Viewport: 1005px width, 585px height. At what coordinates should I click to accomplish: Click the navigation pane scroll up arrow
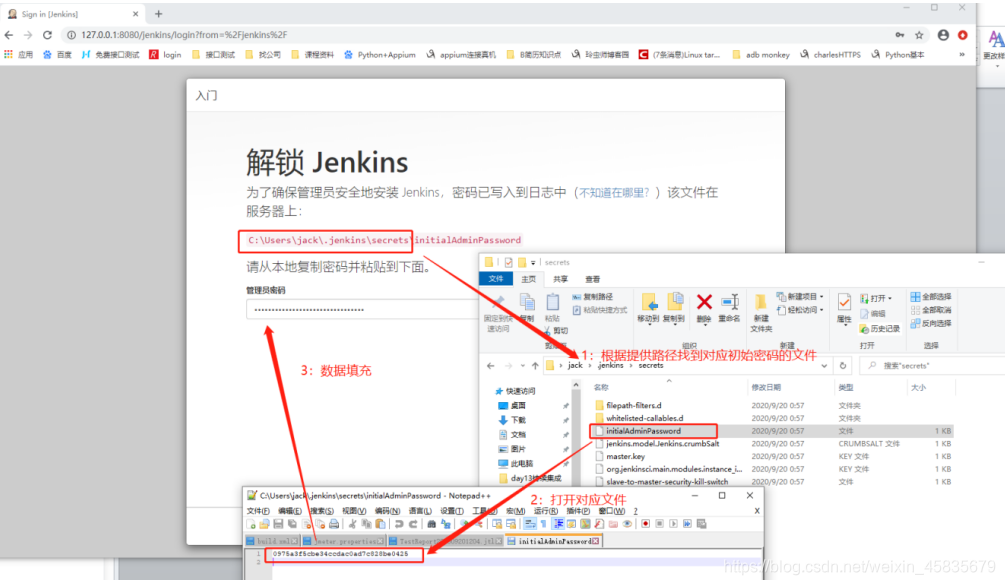576,385
